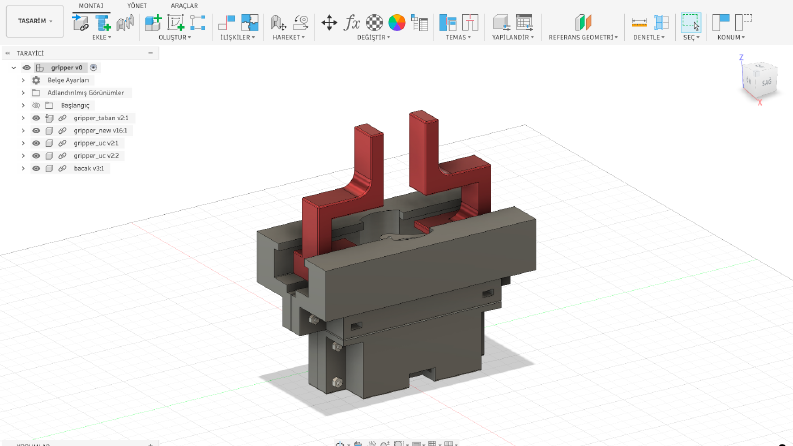This screenshot has width=793, height=446.
Task: Show the hidden Başlangıç origin folder
Action: click(x=36, y=105)
